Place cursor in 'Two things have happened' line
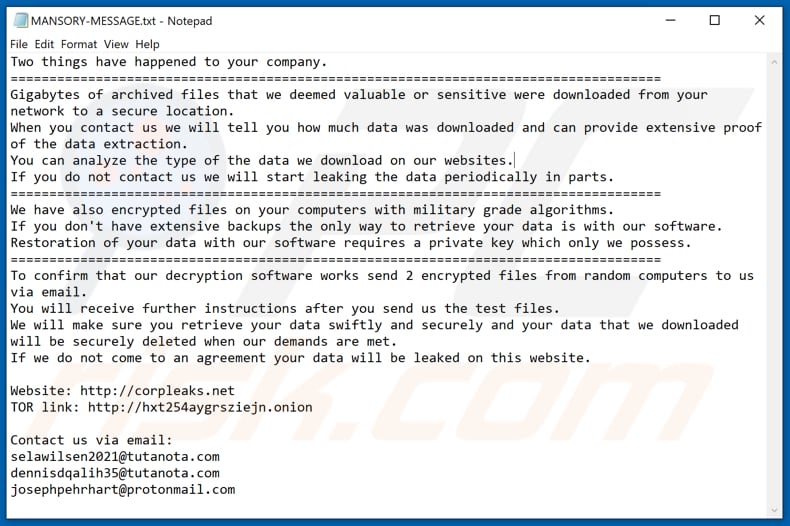790x526 pixels. (x=168, y=62)
